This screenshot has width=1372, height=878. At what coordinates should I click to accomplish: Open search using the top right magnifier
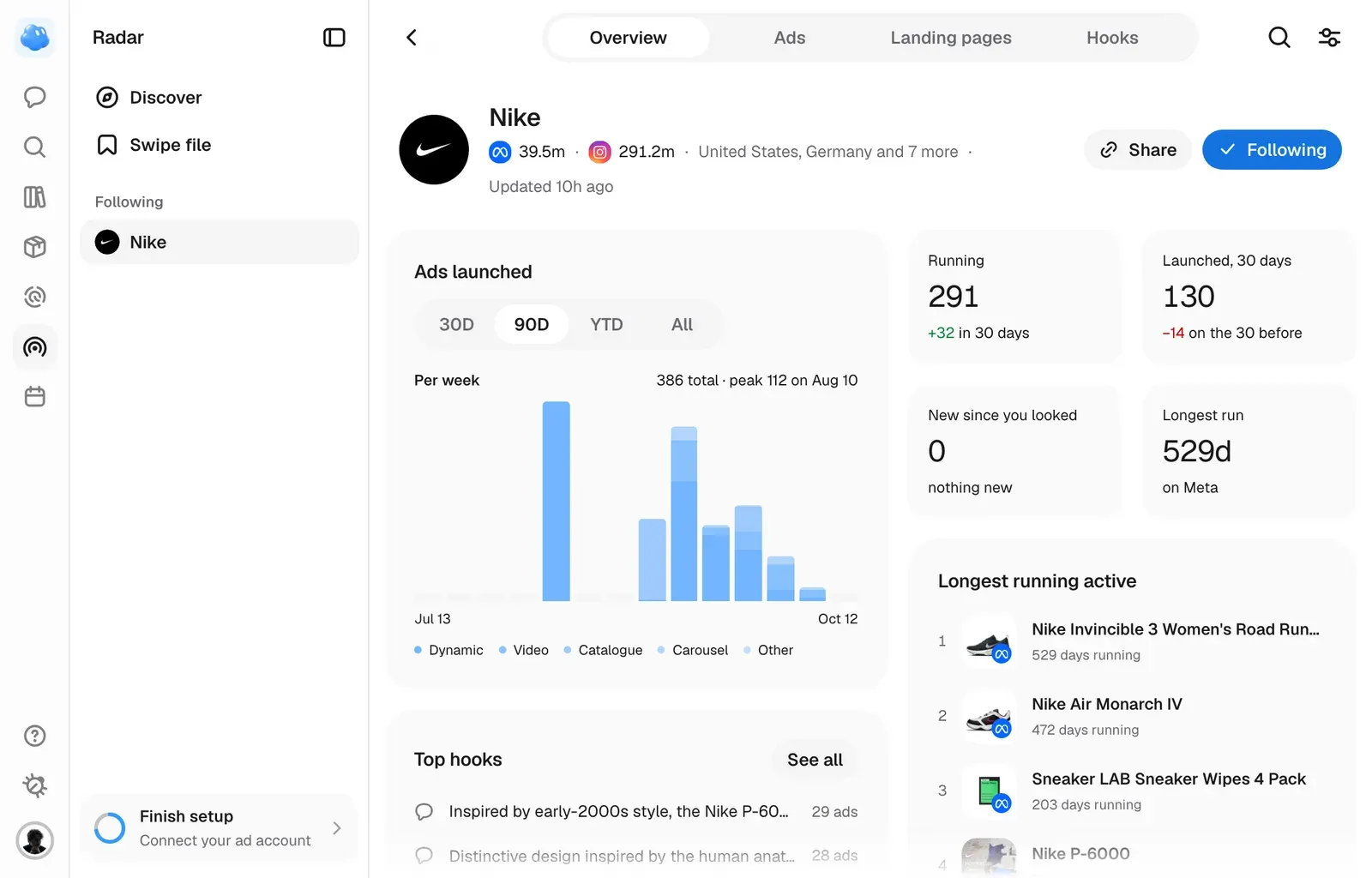[1279, 38]
